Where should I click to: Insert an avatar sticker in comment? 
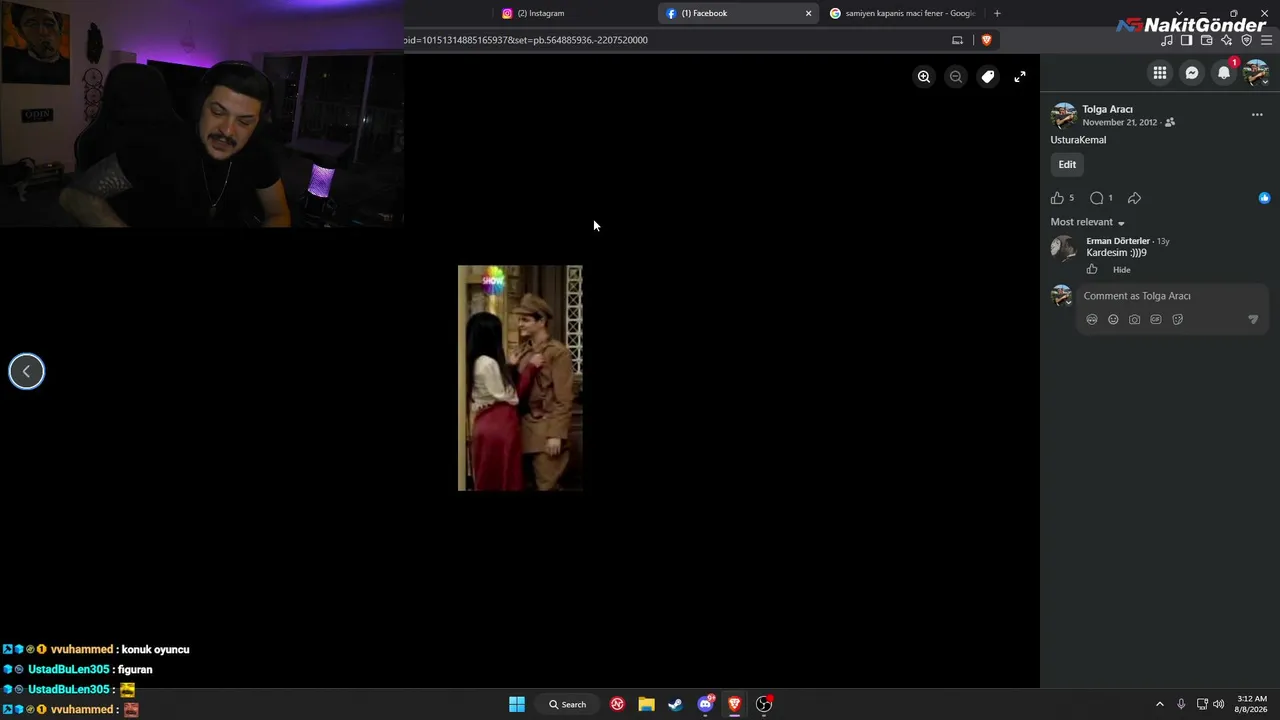[x=1092, y=320]
